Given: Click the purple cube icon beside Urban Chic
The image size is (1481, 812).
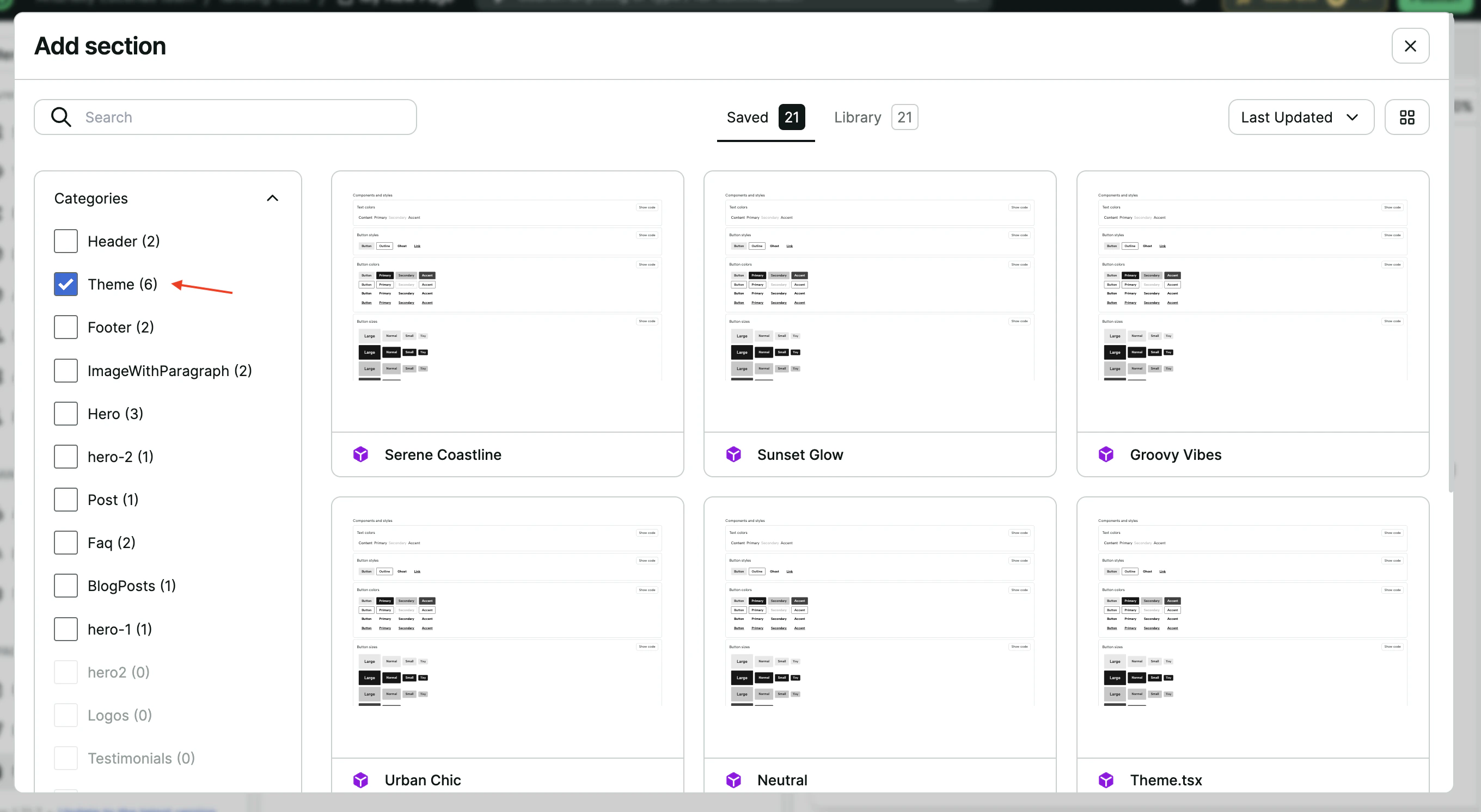Looking at the screenshot, I should [x=360, y=780].
